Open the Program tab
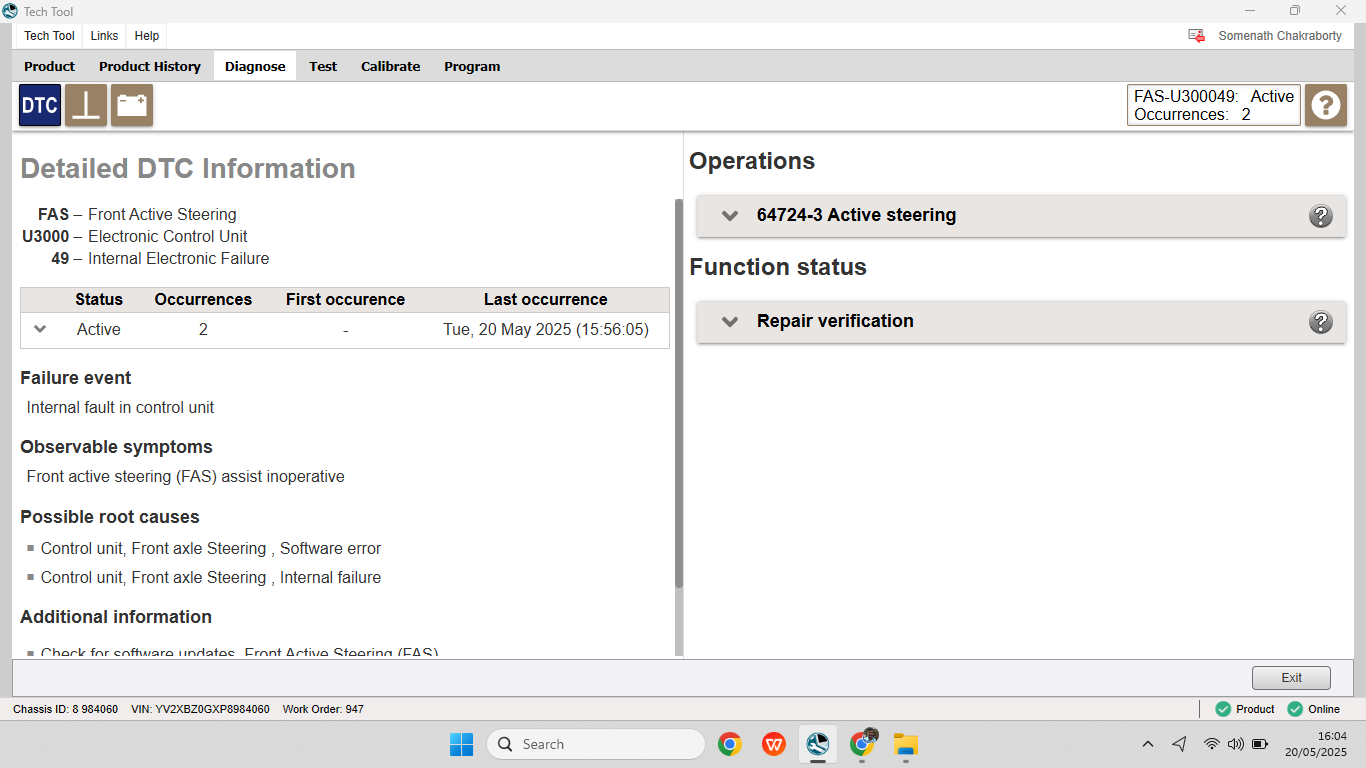This screenshot has width=1366, height=768. click(472, 67)
